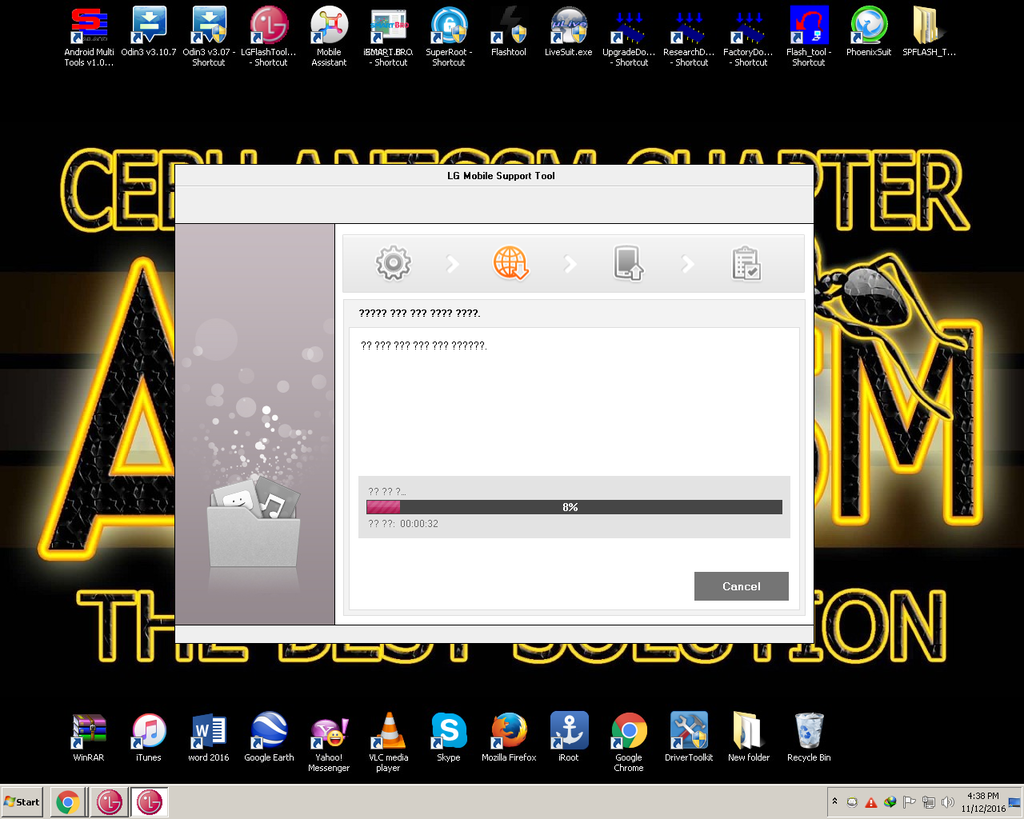
Task: Click the volume speaker tray icon
Action: click(x=947, y=802)
